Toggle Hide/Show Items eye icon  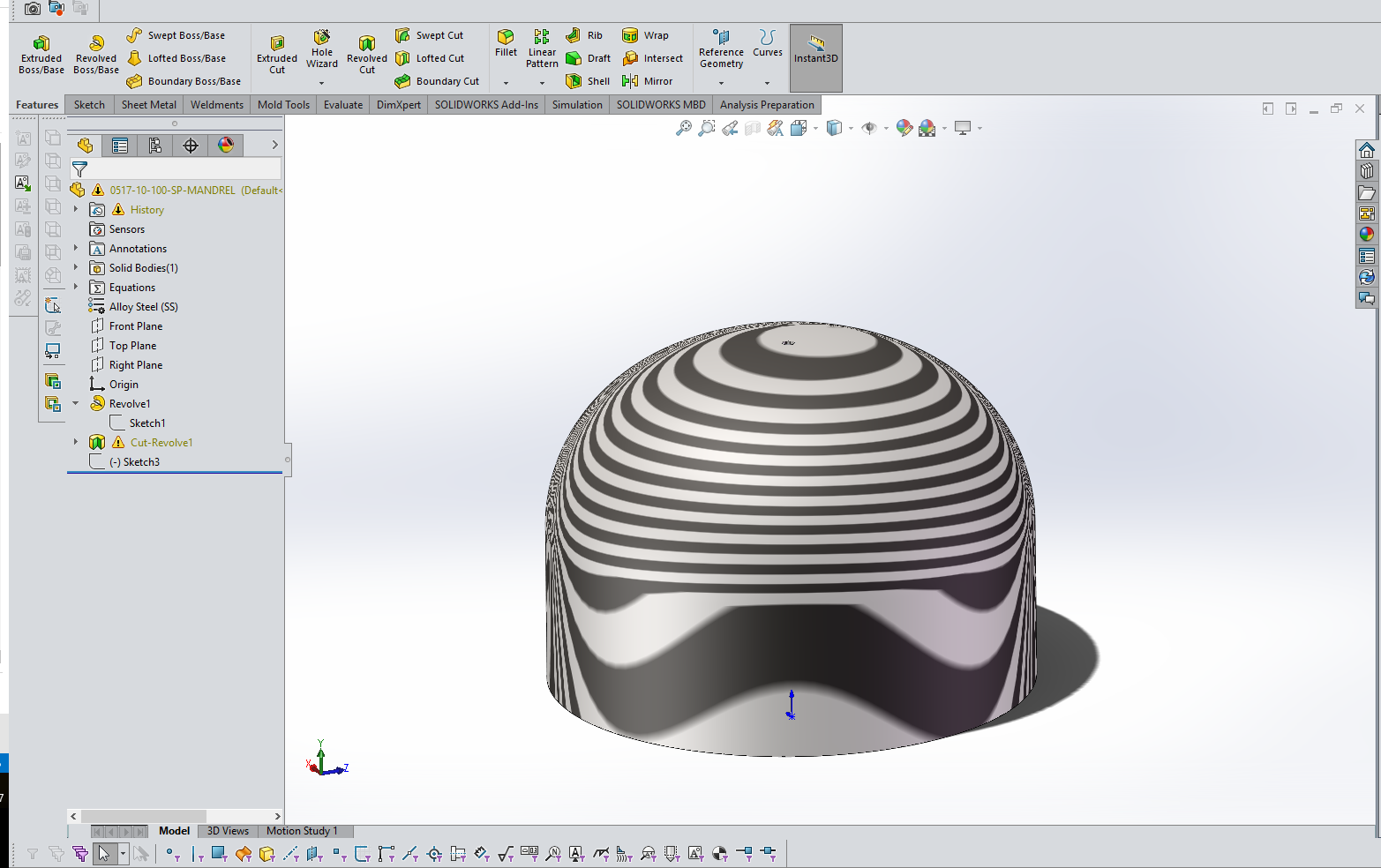pyautogui.click(x=870, y=128)
